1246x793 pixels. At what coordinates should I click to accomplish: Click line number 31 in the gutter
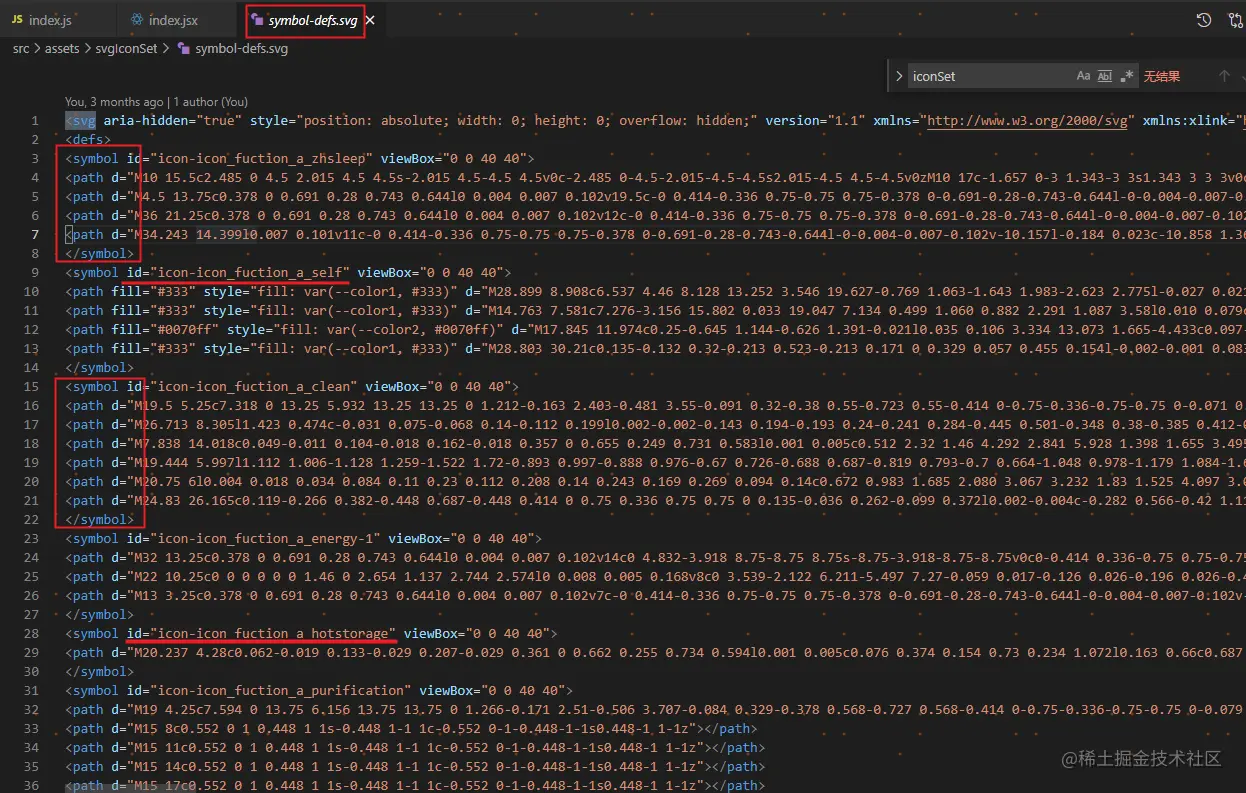(32, 690)
